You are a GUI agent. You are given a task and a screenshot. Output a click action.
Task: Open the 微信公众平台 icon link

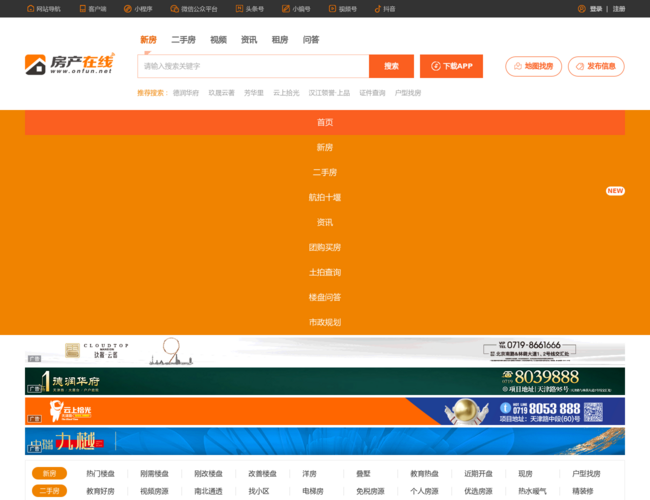[174, 9]
